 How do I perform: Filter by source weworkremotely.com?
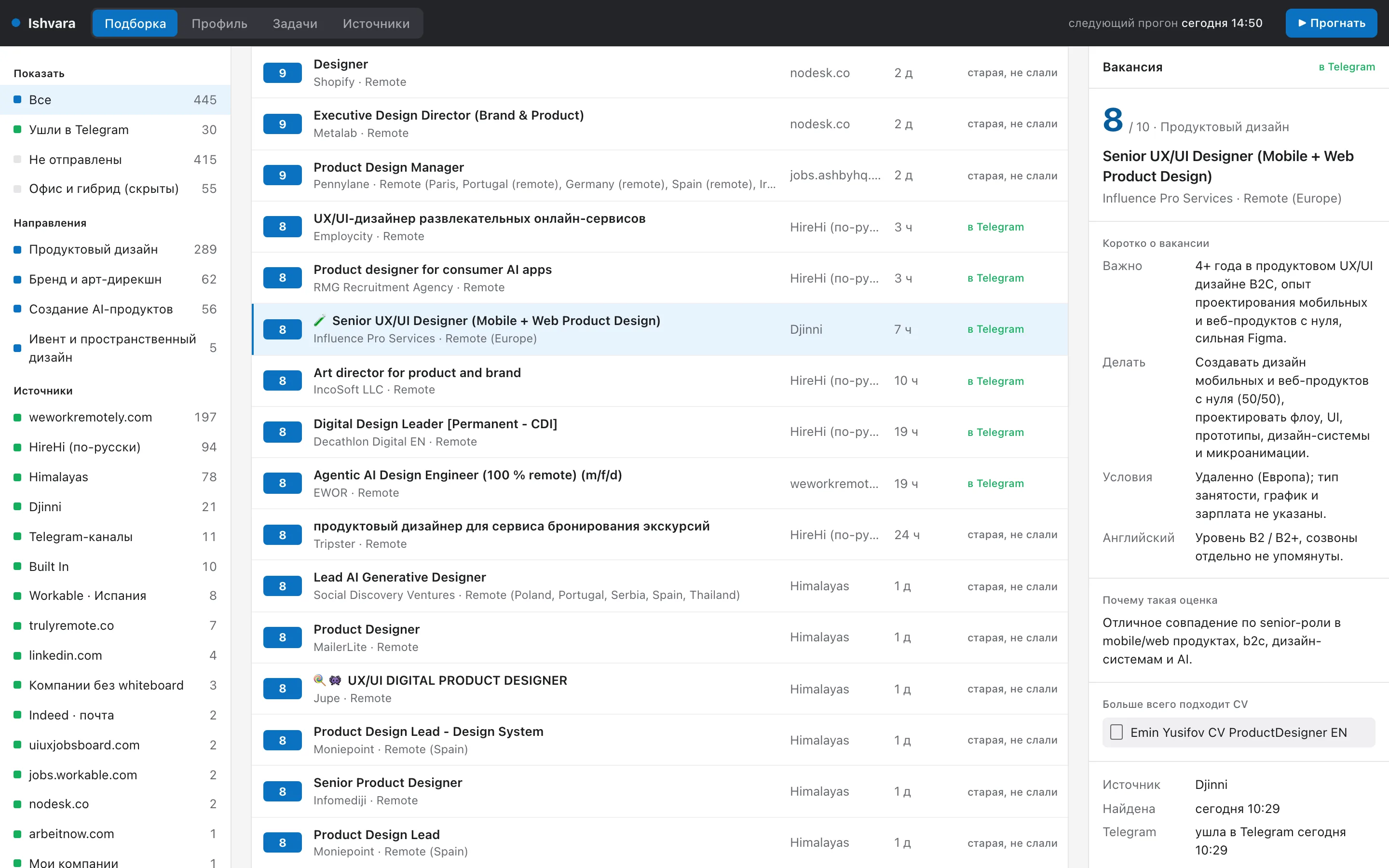click(x=115, y=417)
